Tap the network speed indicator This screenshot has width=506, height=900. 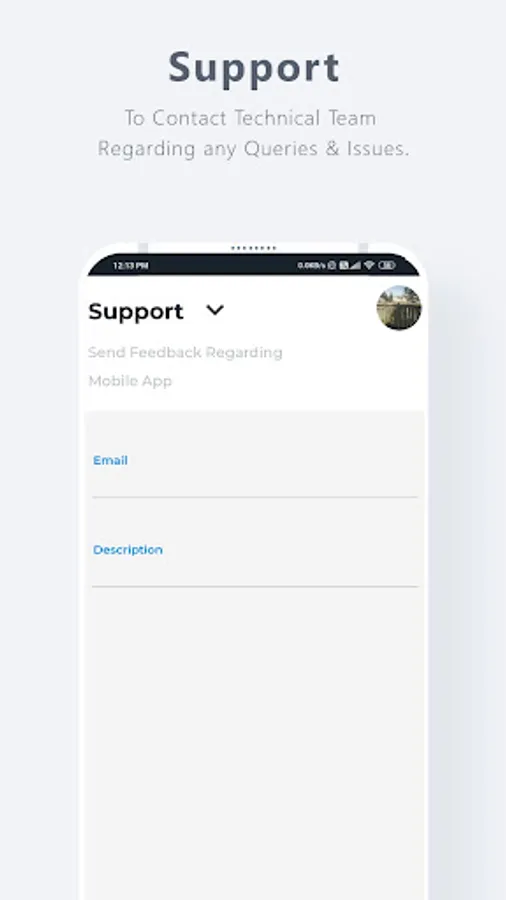tap(312, 265)
